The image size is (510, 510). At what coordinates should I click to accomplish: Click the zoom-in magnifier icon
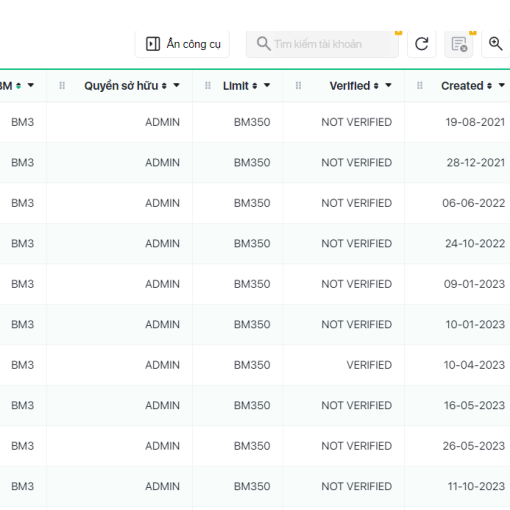(495, 44)
